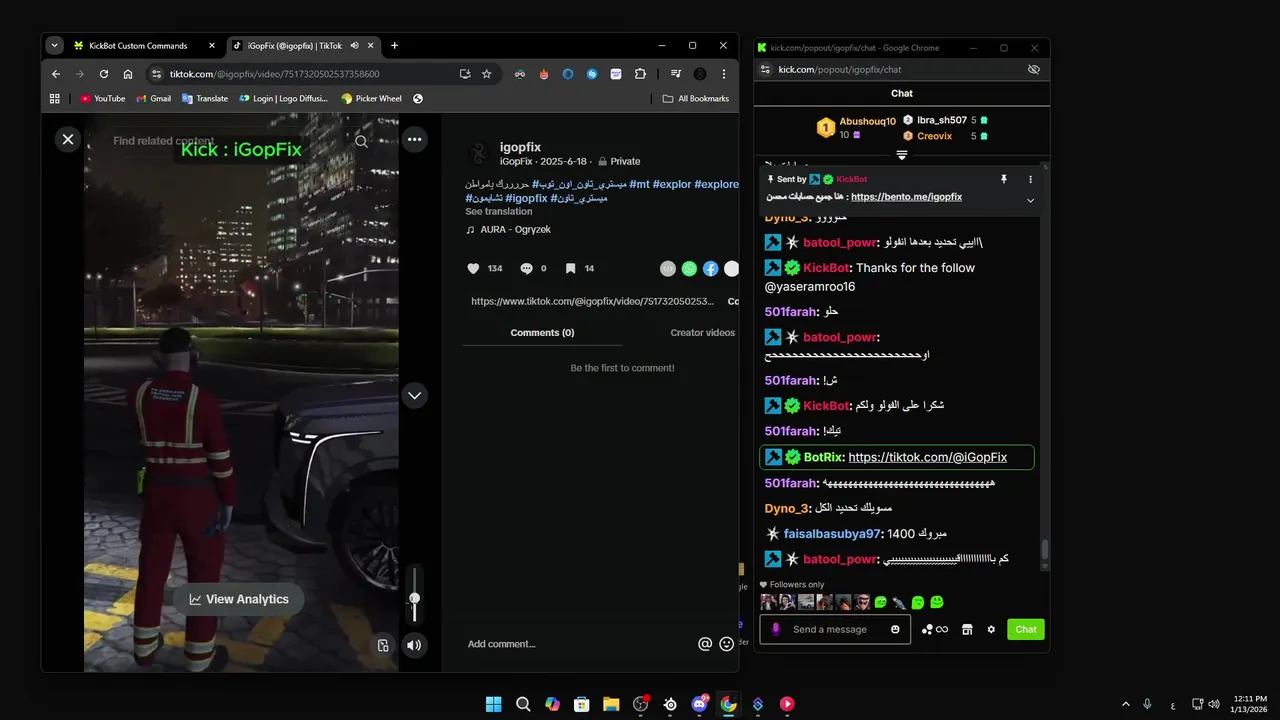Open the Picker Wheel bookmark
The image size is (1280, 720).
[371, 99]
